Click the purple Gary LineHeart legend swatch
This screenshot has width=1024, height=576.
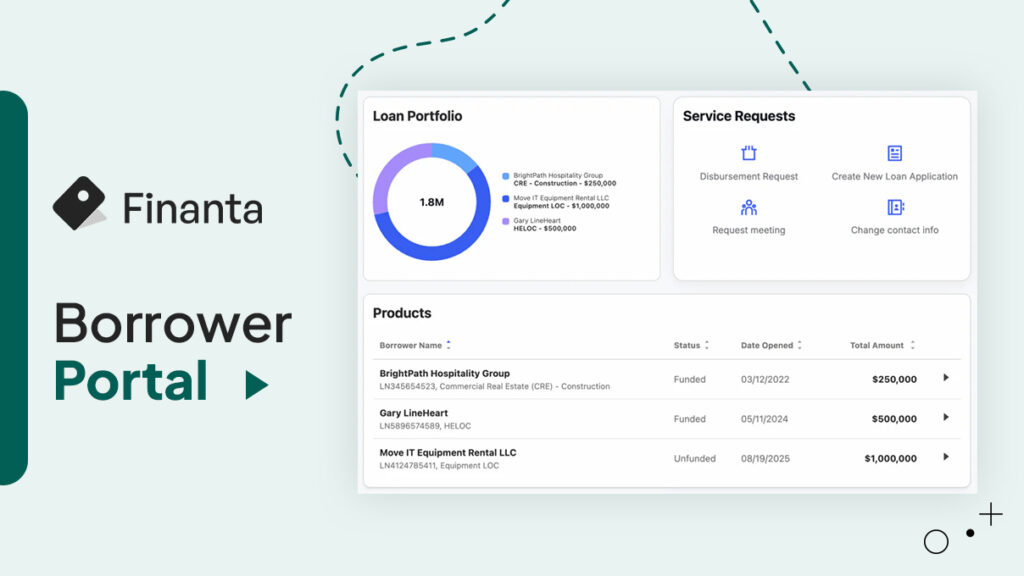pos(505,221)
